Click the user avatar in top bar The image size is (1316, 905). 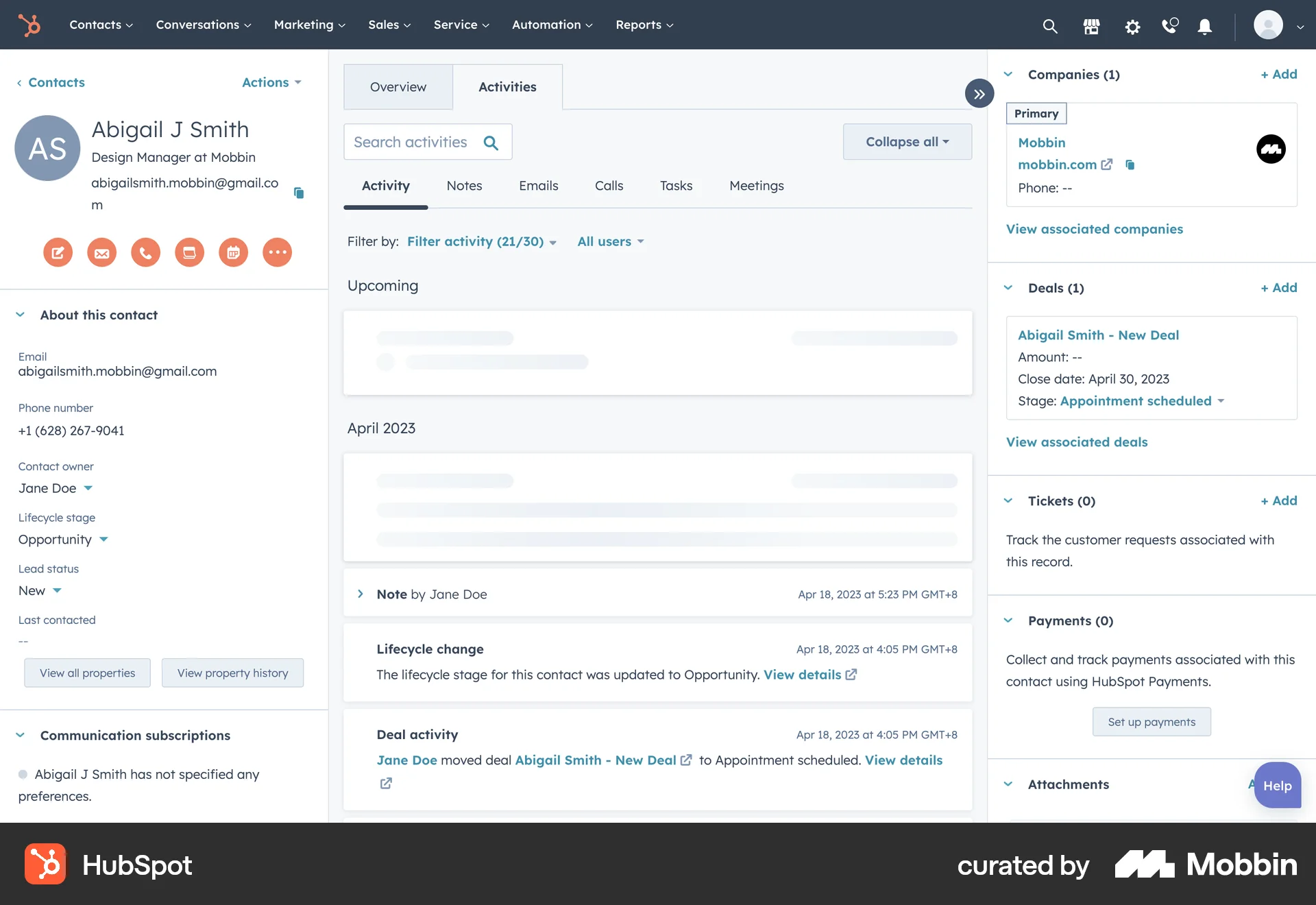pyautogui.click(x=1268, y=25)
